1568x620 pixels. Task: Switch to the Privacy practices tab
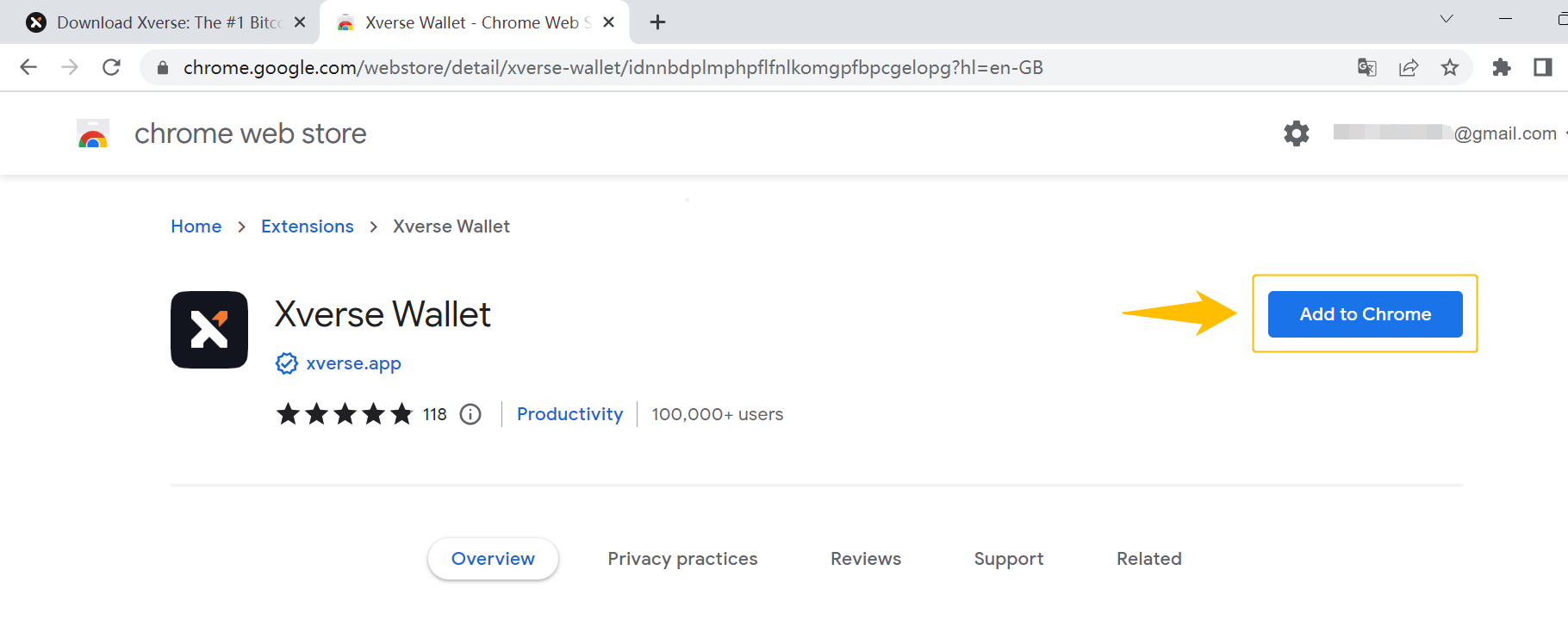[682, 559]
